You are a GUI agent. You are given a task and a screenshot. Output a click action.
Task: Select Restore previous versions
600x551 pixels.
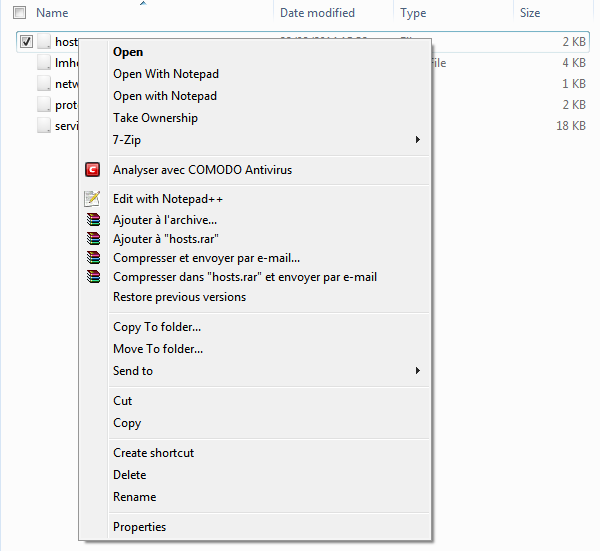pyautogui.click(x=179, y=297)
